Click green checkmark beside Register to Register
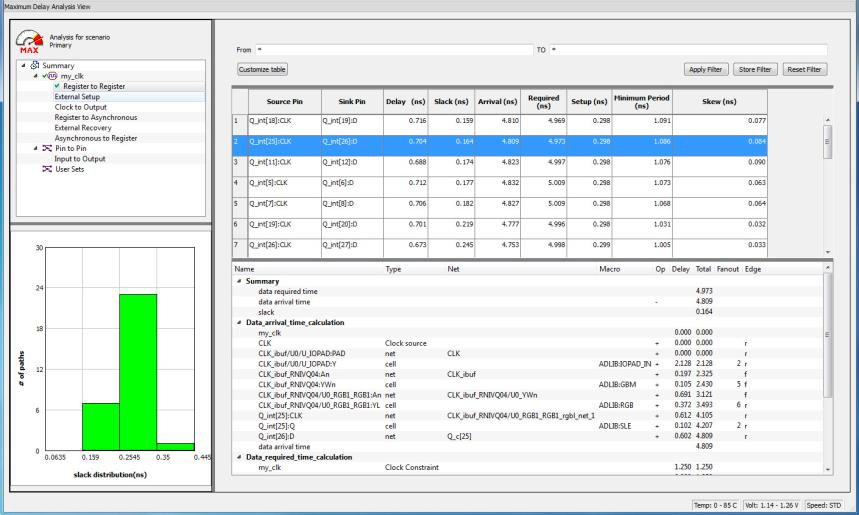 57,87
